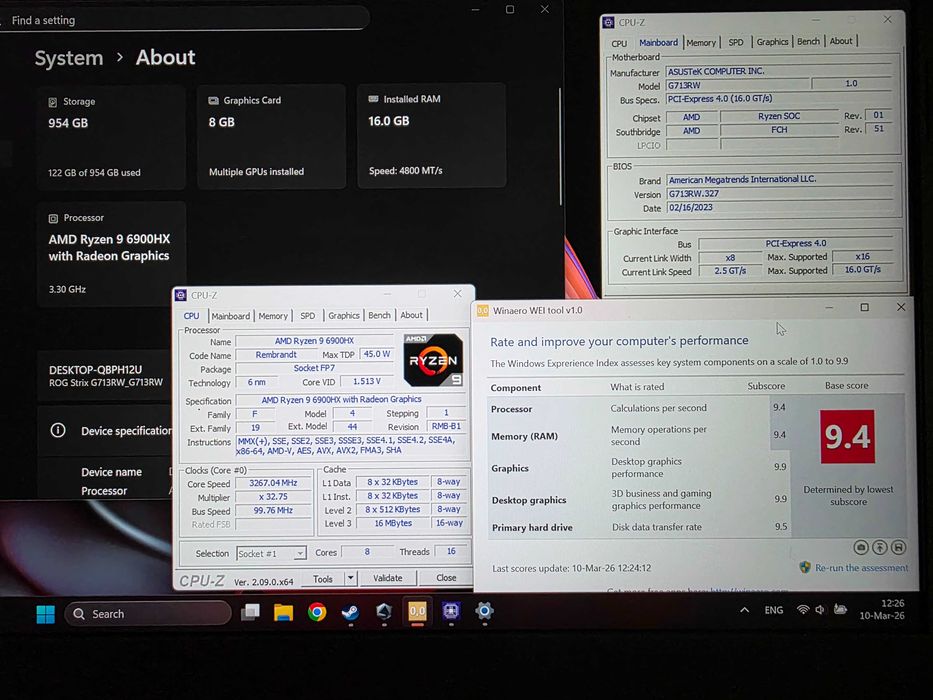Click the Wi-Fi network tray icon
This screenshot has height=700, width=933.
click(x=803, y=610)
